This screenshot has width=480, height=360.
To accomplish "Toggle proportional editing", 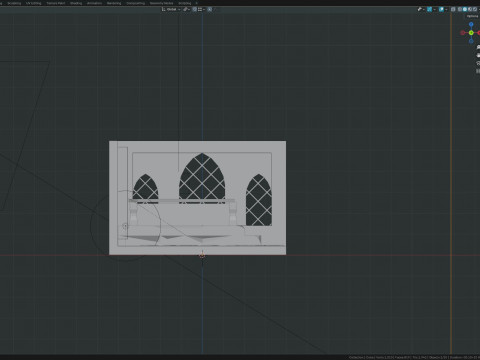I will tap(210, 9).
